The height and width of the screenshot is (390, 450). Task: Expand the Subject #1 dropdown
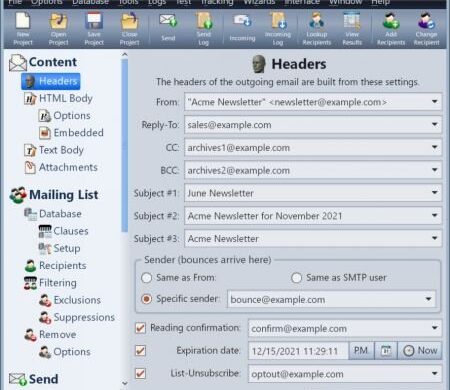click(x=434, y=192)
